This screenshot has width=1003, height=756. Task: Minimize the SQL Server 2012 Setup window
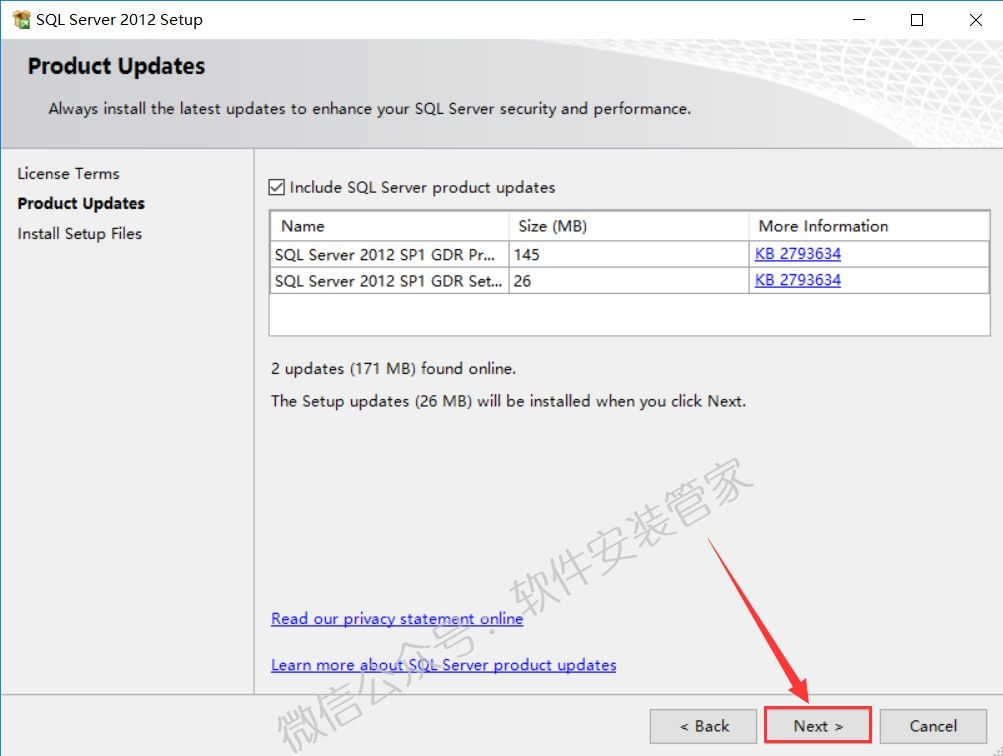859,20
